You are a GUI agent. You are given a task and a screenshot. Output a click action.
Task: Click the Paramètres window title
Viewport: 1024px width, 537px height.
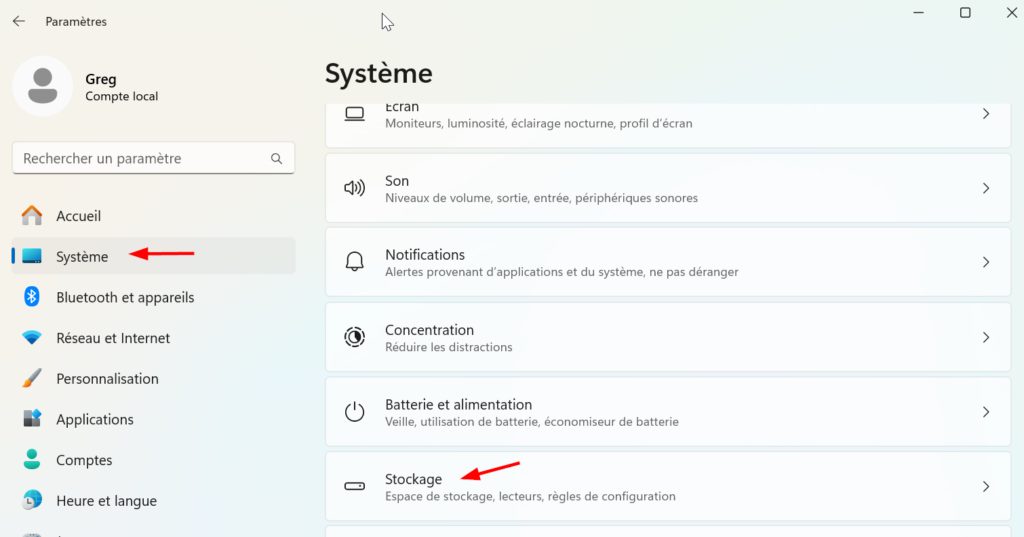[76, 21]
